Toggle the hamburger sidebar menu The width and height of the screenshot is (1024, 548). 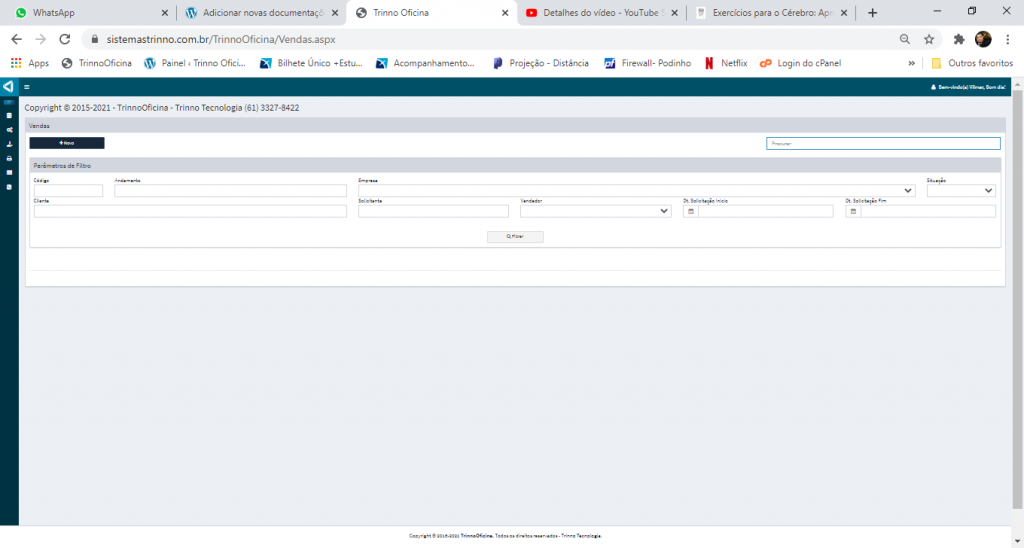click(x=27, y=88)
